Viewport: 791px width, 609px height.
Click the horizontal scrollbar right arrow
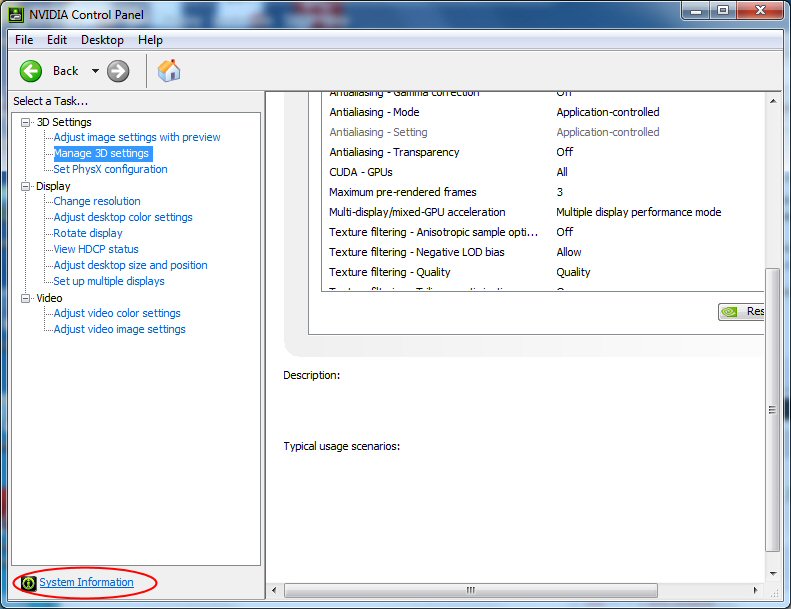tap(755, 590)
